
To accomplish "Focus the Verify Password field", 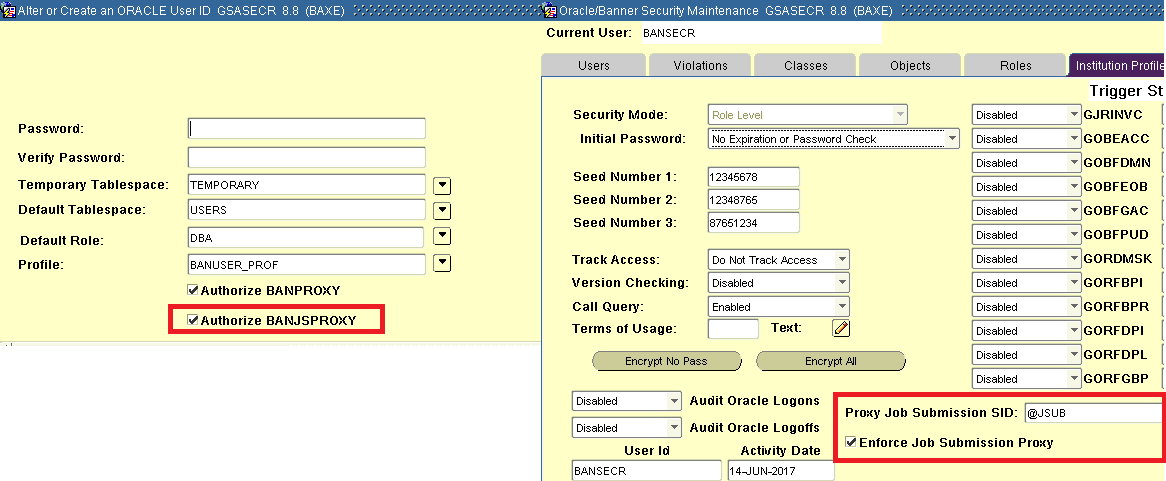I will coord(306,158).
